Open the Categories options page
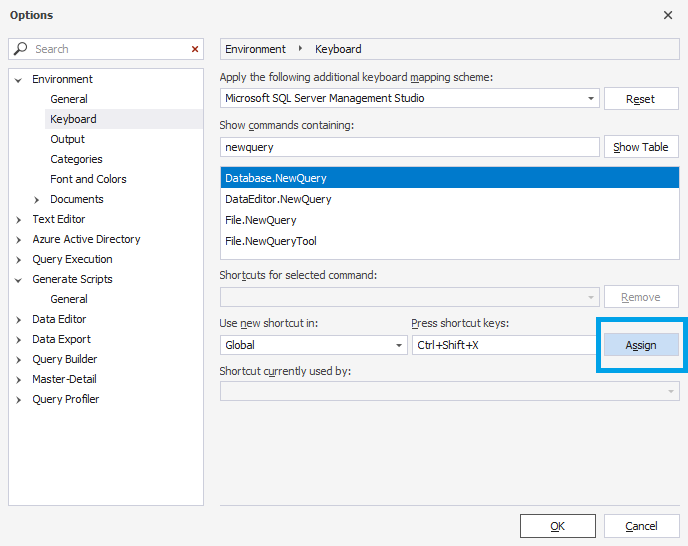The width and height of the screenshot is (688, 546). coord(76,159)
